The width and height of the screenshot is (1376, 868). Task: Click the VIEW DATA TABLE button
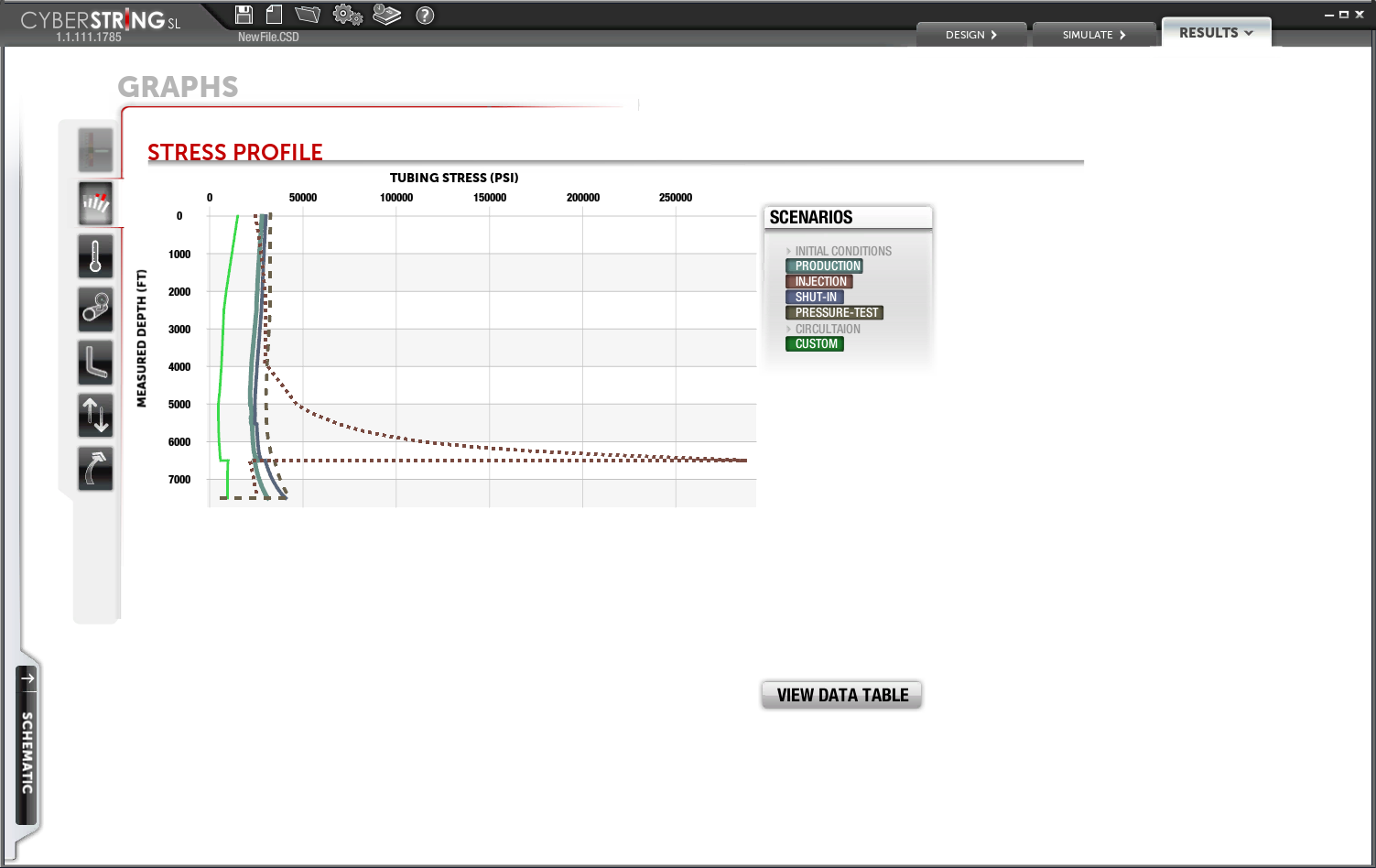click(x=841, y=695)
